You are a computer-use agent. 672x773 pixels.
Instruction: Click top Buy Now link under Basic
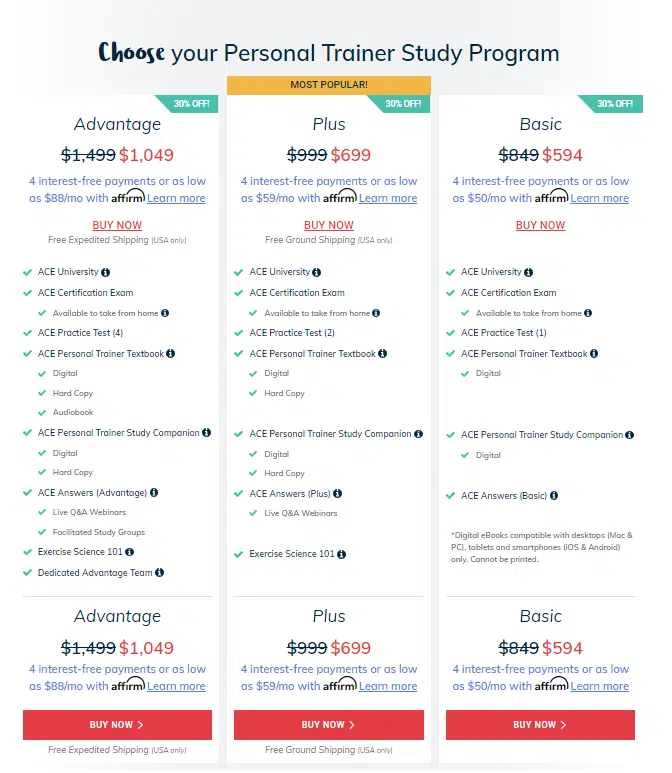[541, 225]
